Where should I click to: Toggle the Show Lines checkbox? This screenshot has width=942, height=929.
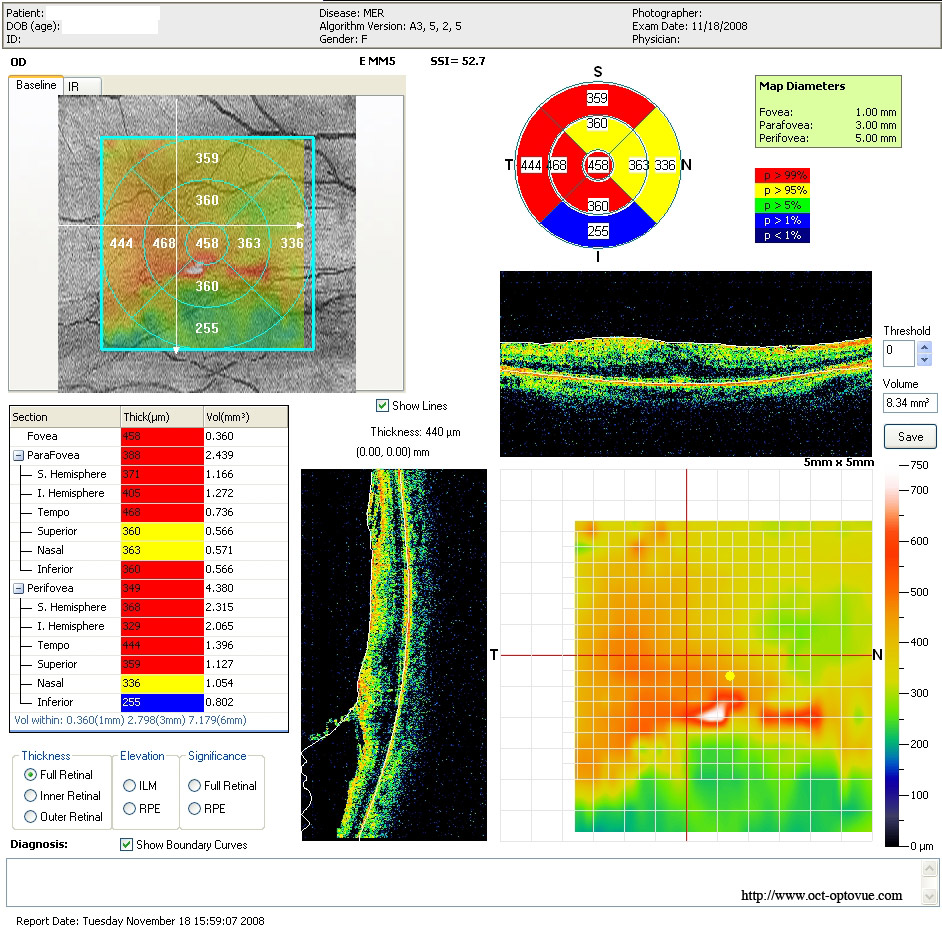tap(382, 406)
